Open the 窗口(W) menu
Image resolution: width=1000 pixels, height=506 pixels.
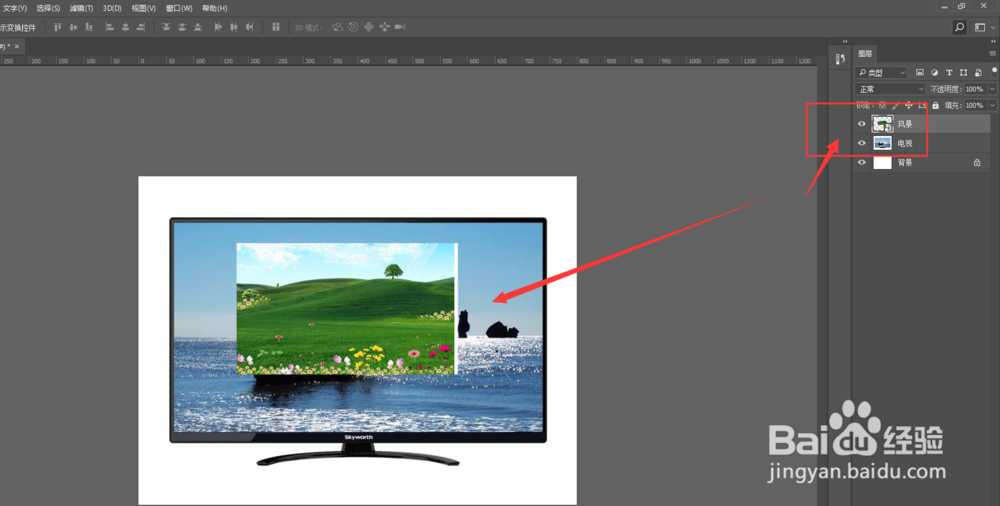click(179, 8)
